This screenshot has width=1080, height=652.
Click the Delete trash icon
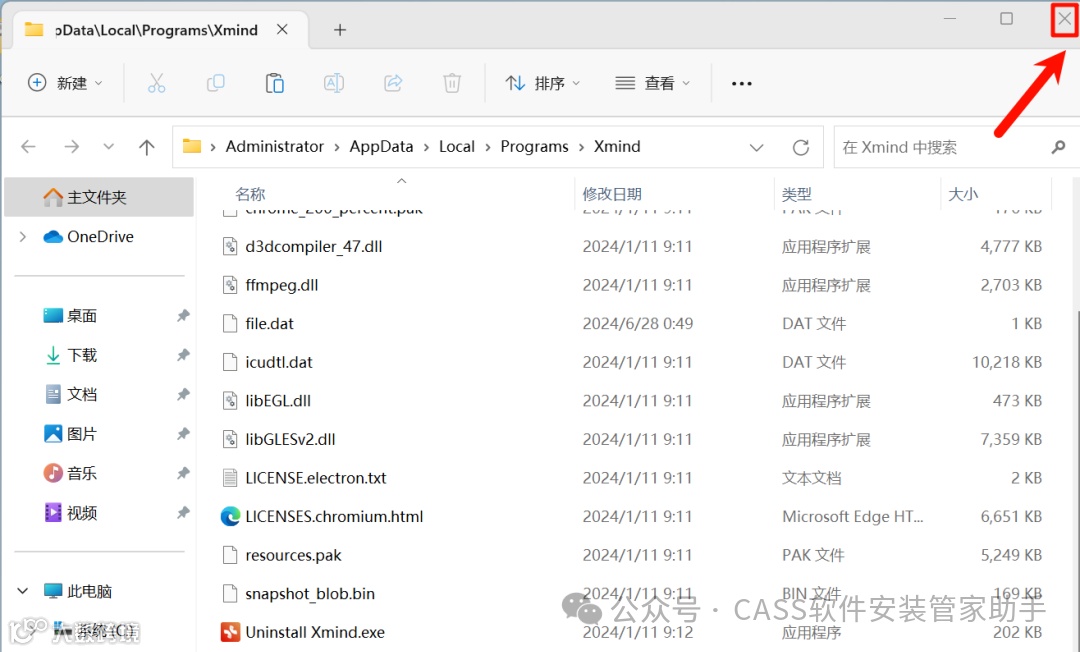click(x=452, y=83)
